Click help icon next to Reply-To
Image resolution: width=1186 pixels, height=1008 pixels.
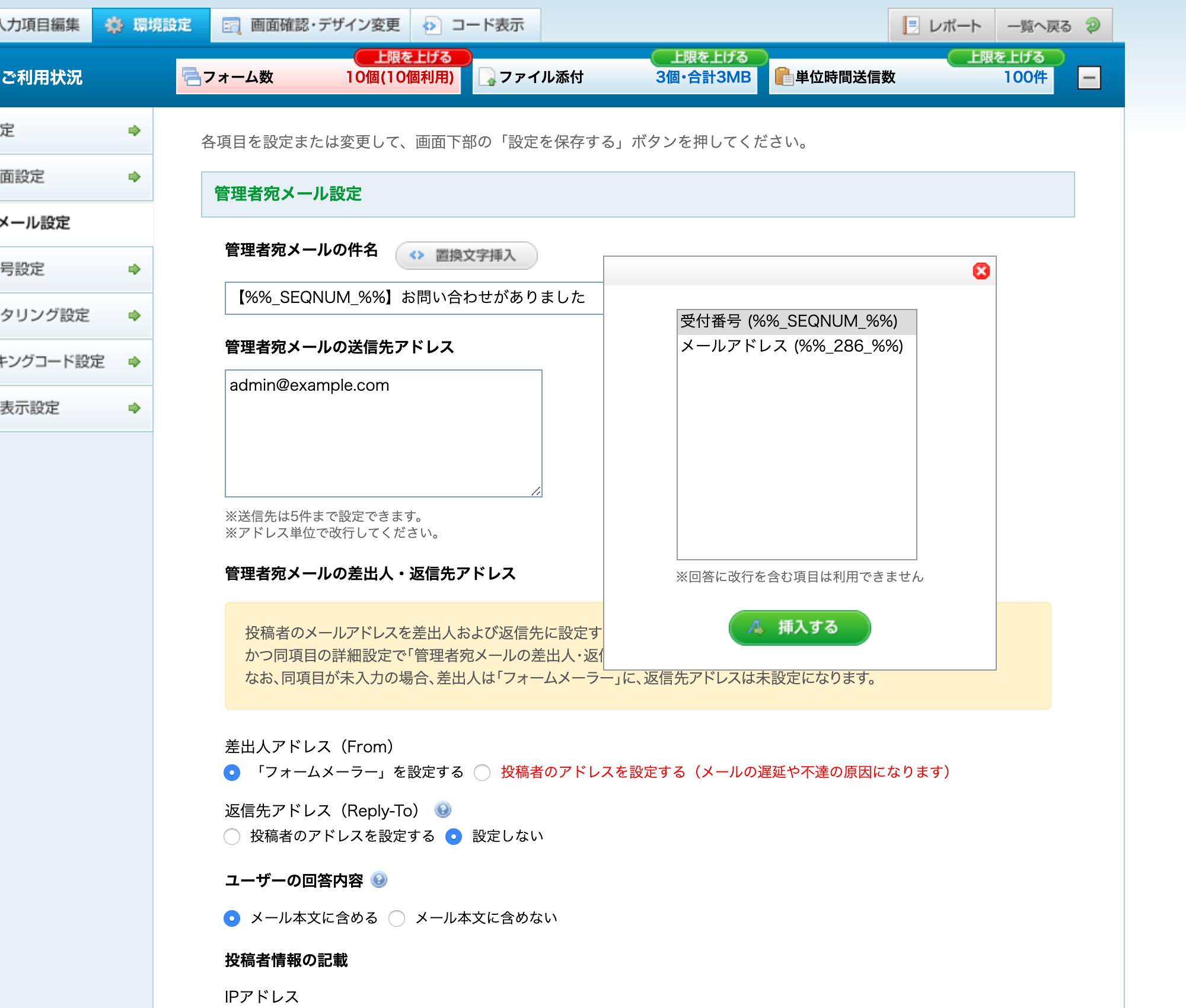coord(442,809)
